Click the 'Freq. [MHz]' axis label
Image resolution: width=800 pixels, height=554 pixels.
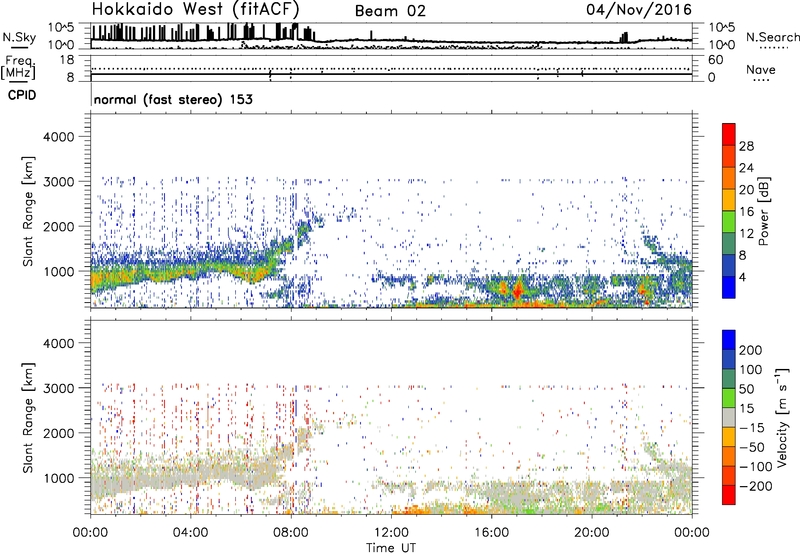tap(18, 68)
